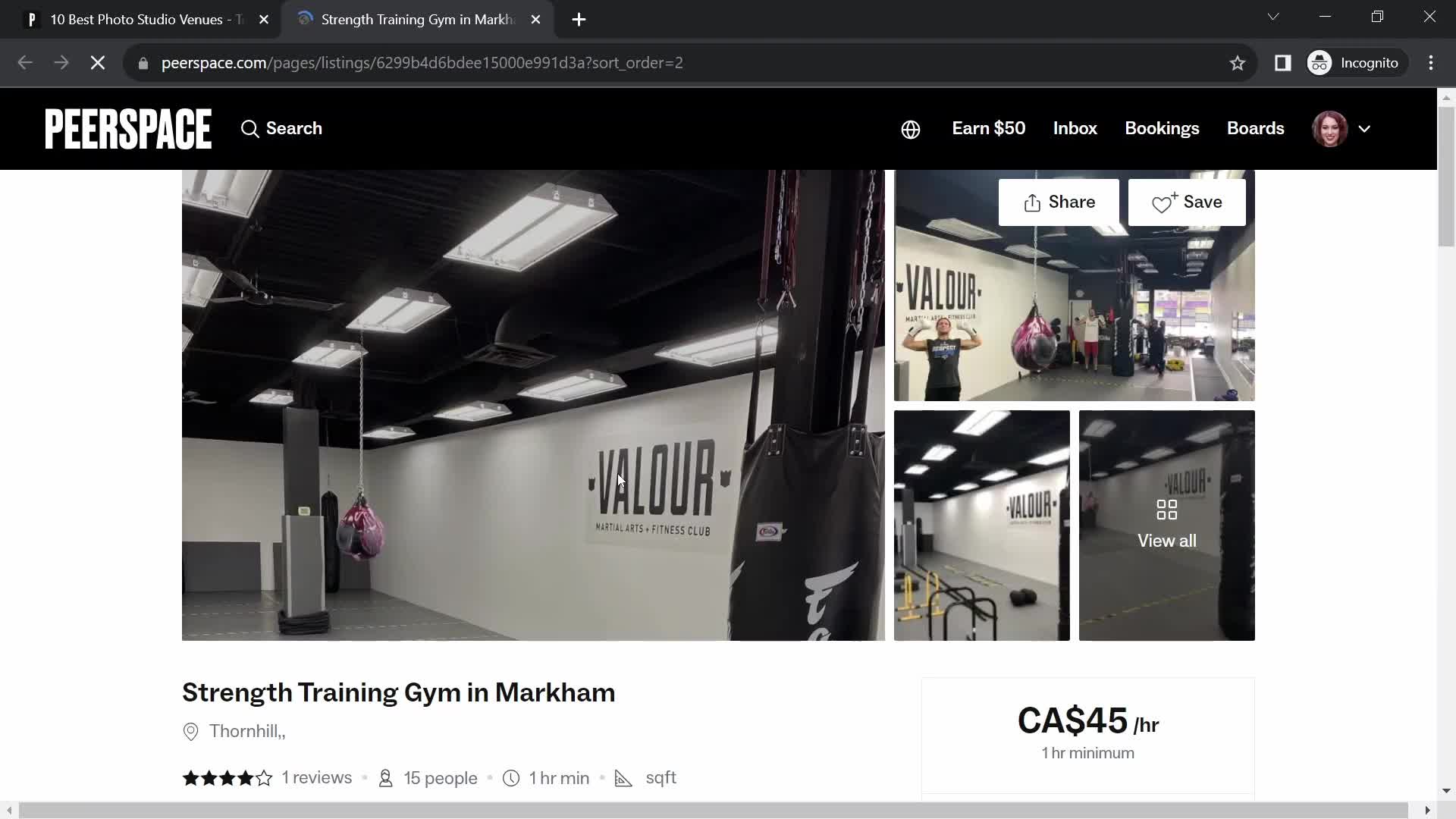Viewport: 1456px width, 819px height.
Task: Open the Inbox icon
Action: [x=1075, y=128]
